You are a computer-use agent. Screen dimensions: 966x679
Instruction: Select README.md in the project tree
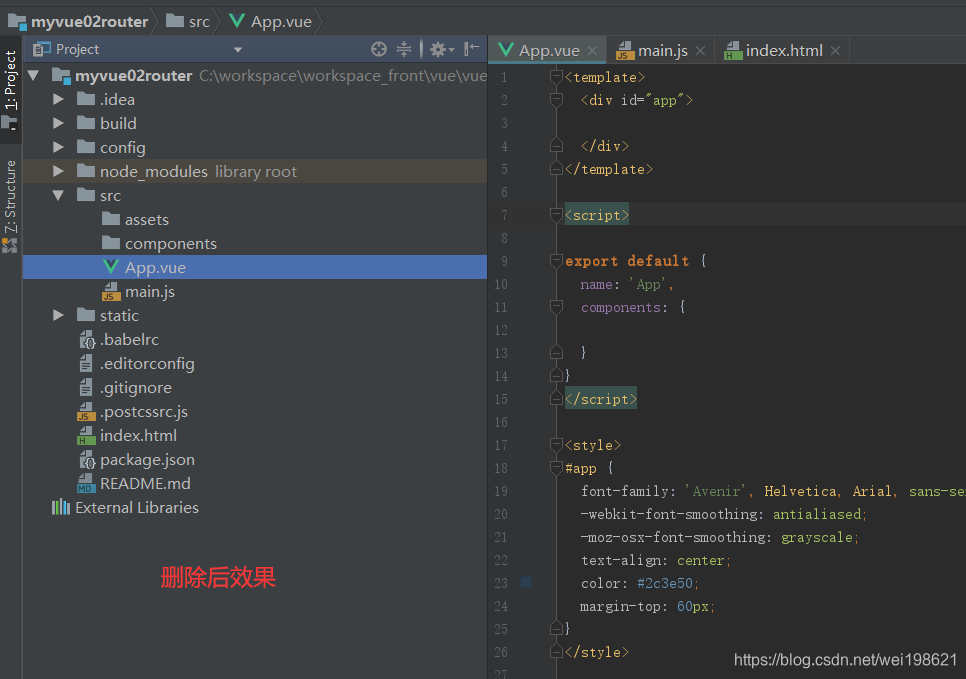point(145,484)
